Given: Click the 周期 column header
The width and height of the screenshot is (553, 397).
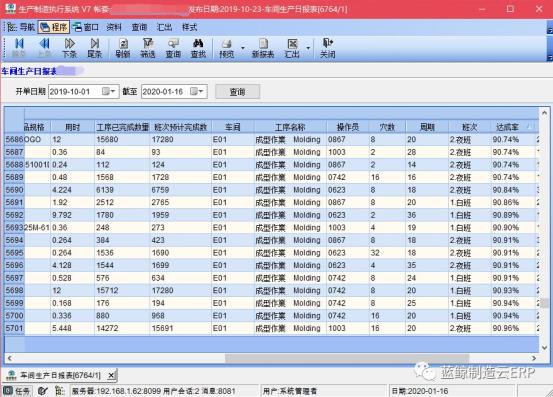Looking at the screenshot, I should tap(427, 127).
